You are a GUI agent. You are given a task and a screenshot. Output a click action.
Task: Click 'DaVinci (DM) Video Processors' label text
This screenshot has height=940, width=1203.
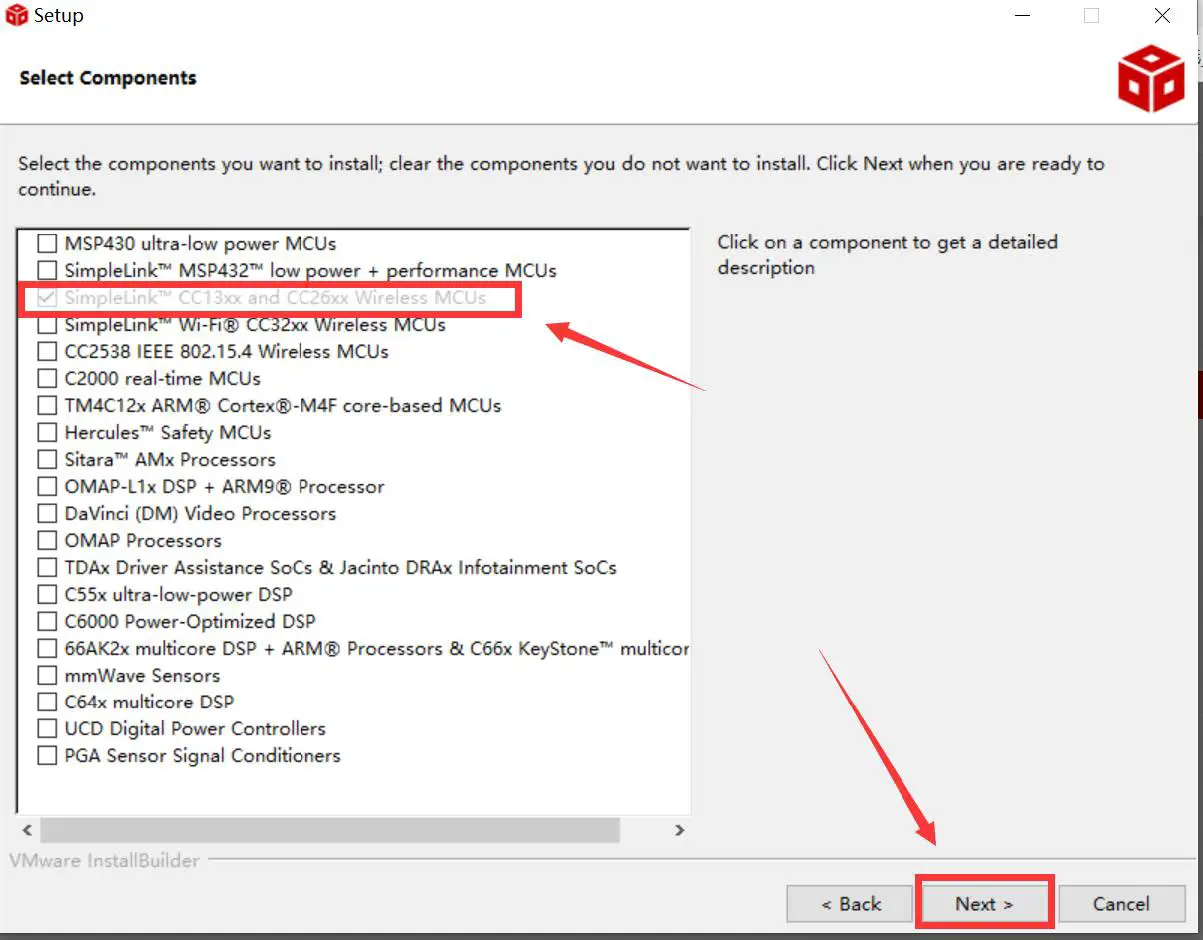tap(200, 513)
